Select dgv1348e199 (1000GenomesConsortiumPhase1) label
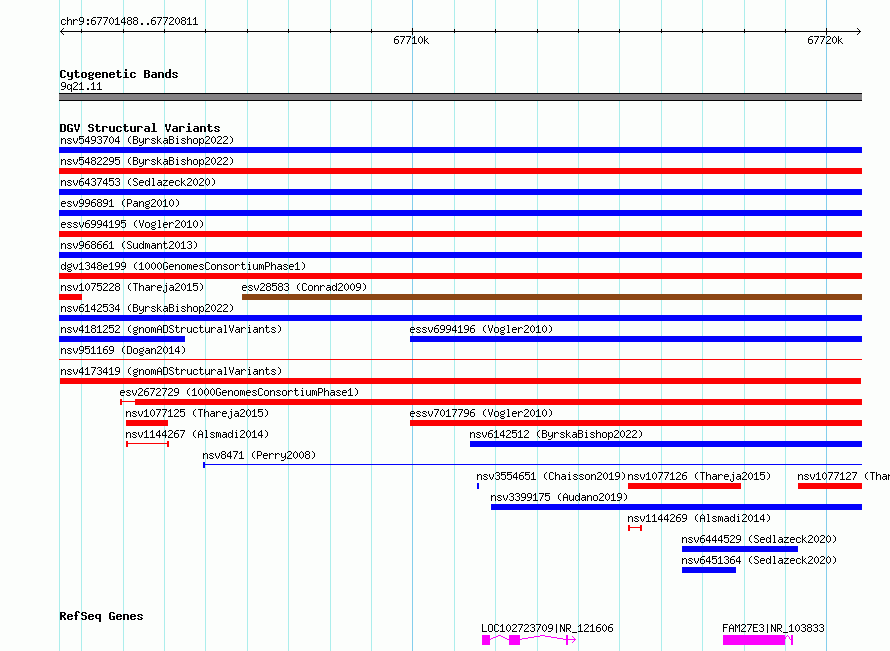This screenshot has height=651, width=890. tap(183, 266)
